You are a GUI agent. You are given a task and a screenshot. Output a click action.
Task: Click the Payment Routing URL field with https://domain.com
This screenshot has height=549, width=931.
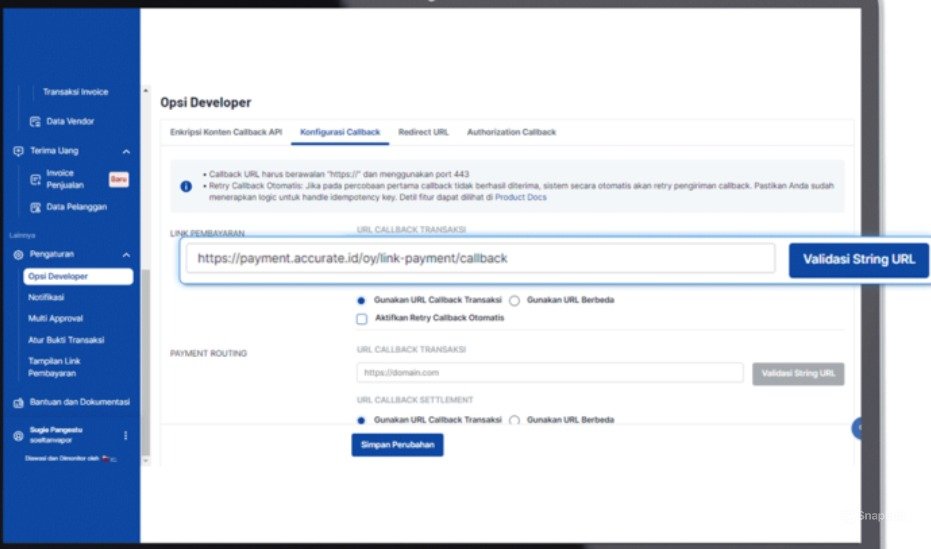pos(550,373)
